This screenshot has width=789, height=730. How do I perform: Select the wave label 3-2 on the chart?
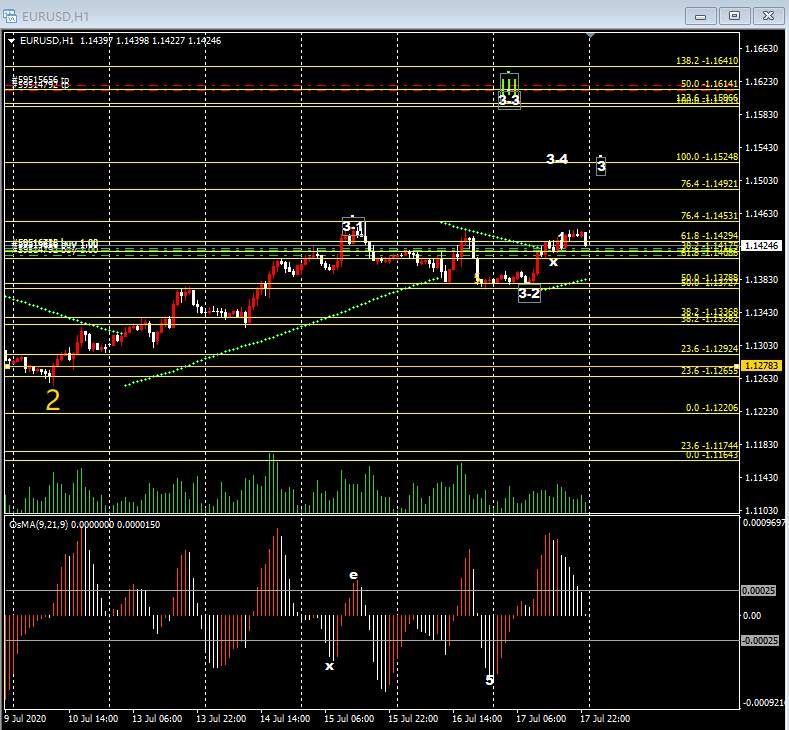529,293
